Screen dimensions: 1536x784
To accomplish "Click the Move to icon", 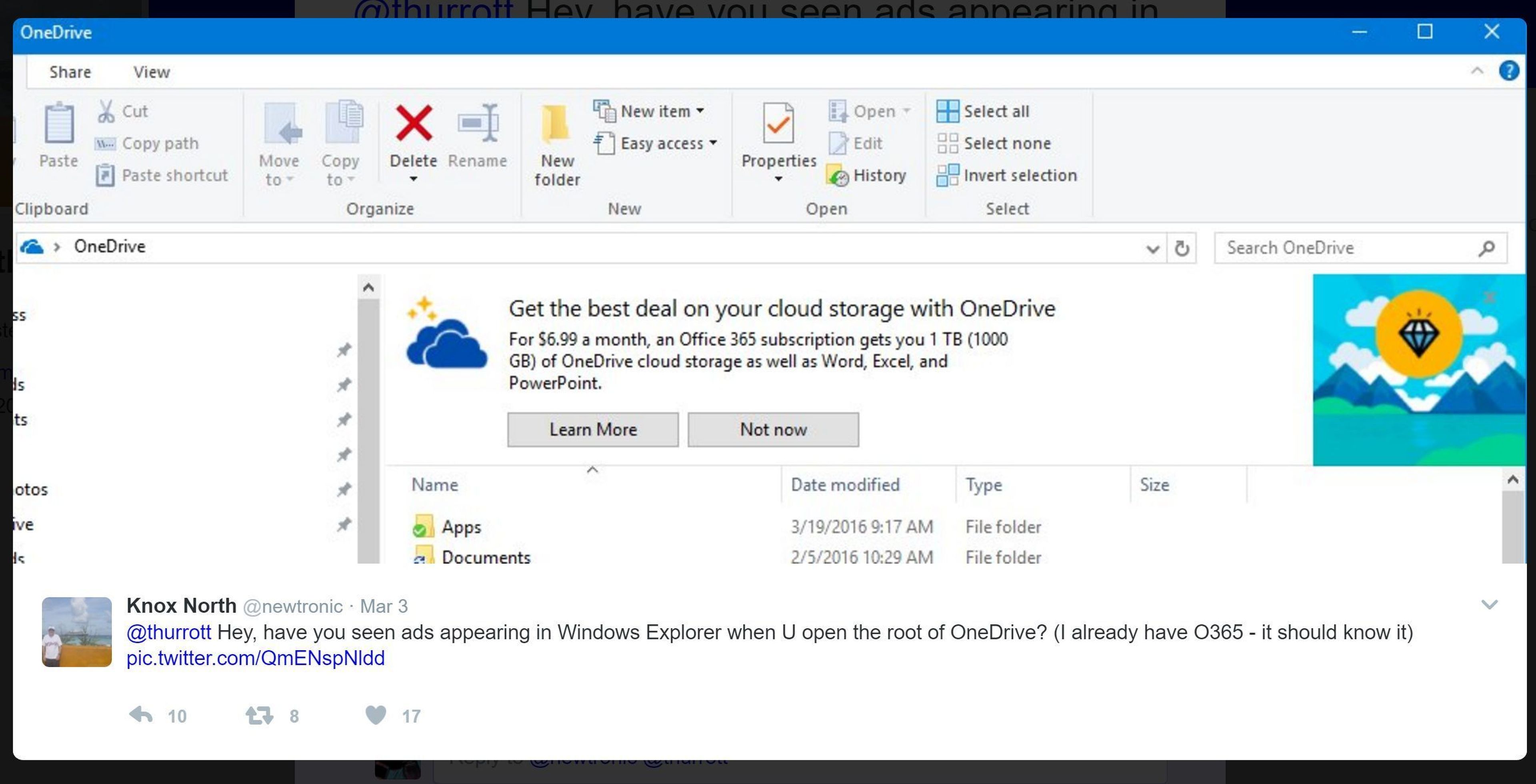I will click(283, 124).
